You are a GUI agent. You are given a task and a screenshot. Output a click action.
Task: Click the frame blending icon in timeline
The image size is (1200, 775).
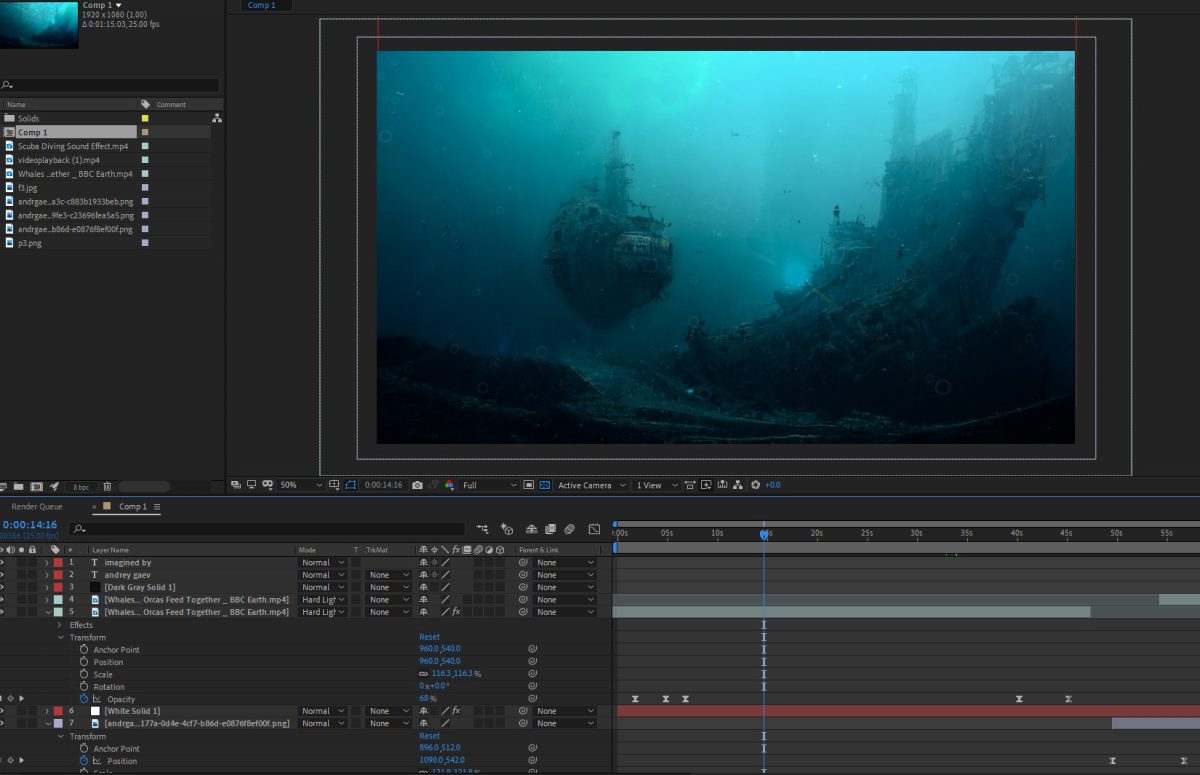point(550,529)
